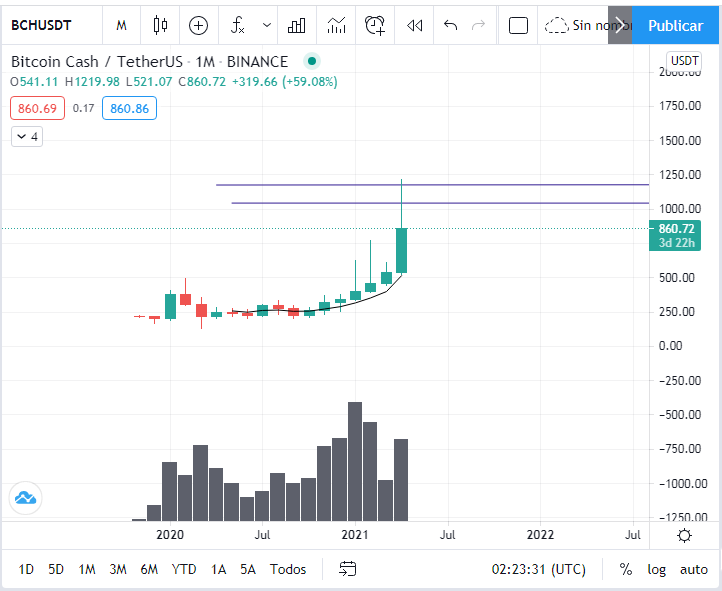Click the +319.66 (+59.08%) change value
Image resolution: width=722 pixels, height=591 pixels.
coord(285,82)
